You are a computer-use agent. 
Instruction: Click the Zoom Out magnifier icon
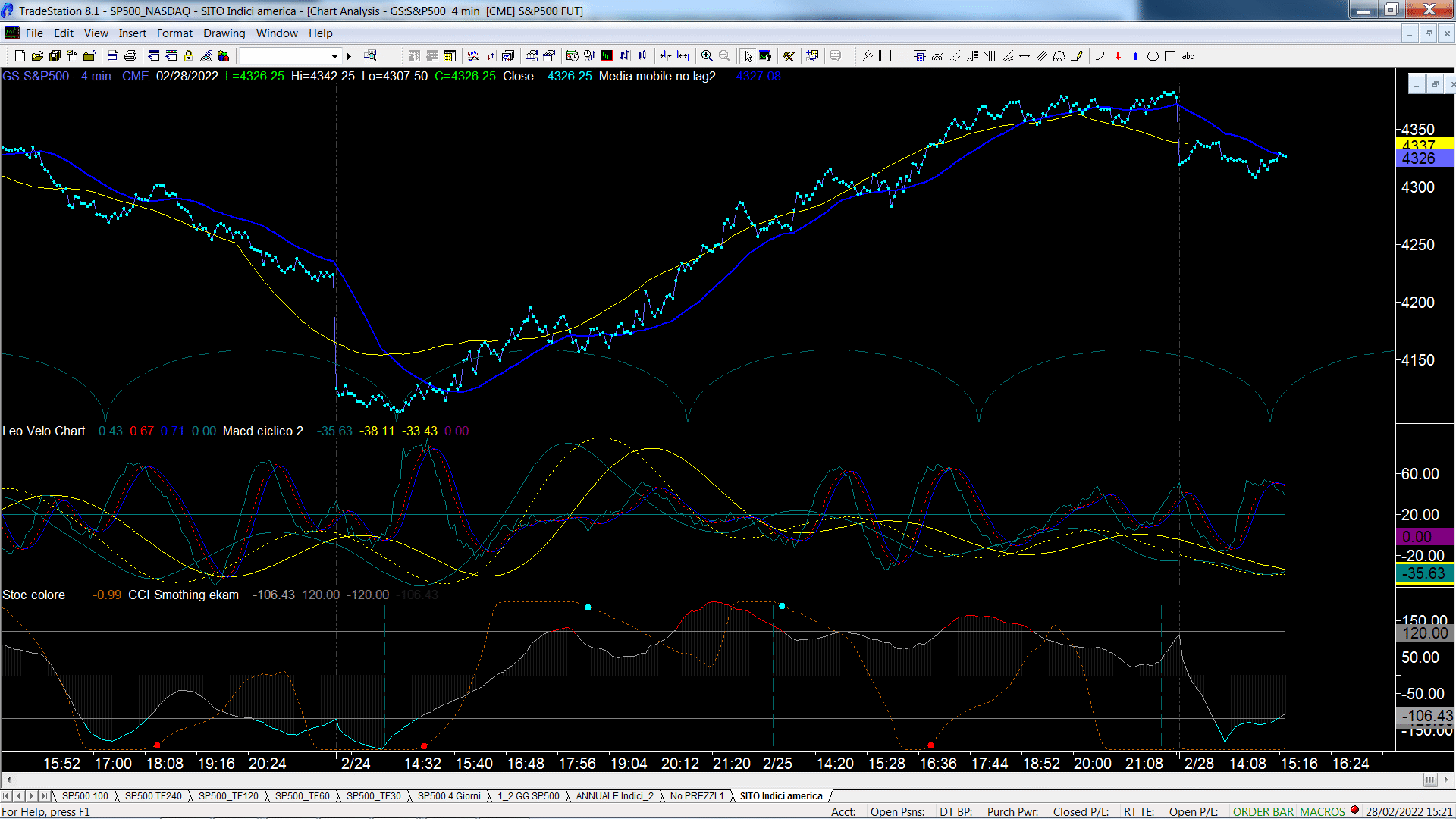pos(724,56)
